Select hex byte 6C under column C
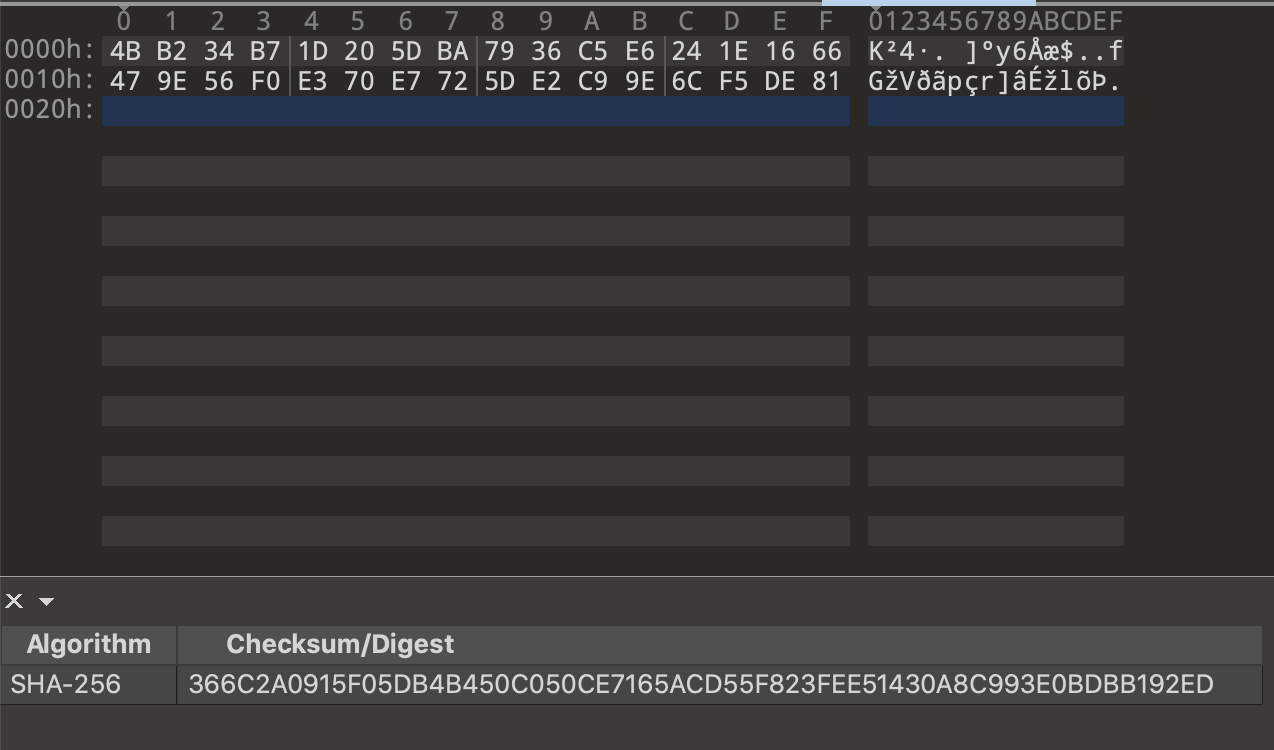Image resolution: width=1274 pixels, height=750 pixels. pyautogui.click(x=687, y=81)
